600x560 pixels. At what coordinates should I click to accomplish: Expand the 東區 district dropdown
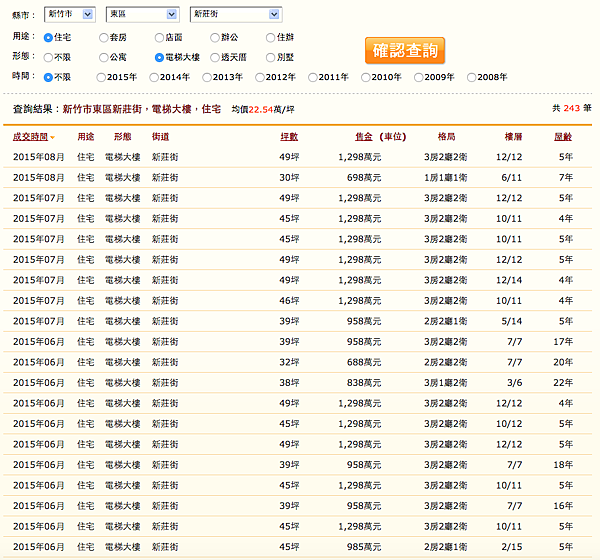pyautogui.click(x=142, y=14)
